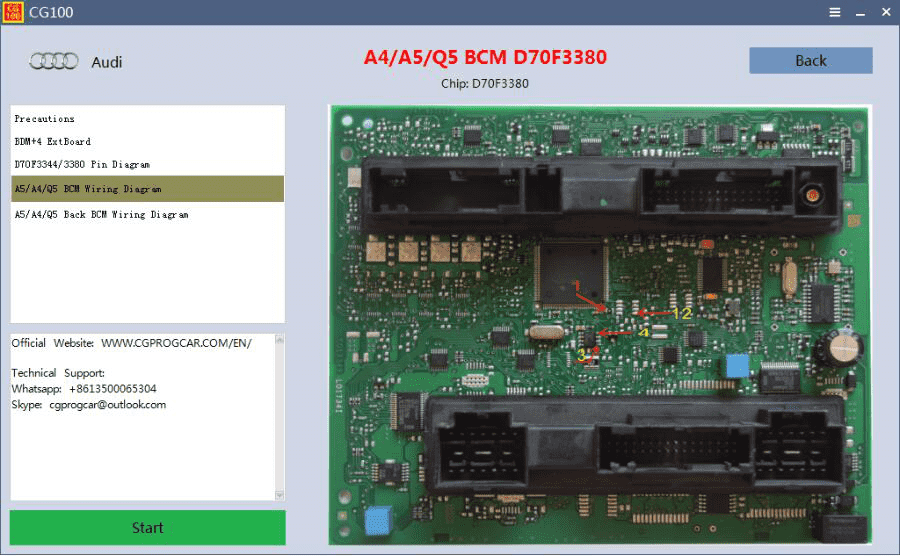Click the scroll down arrow in info panel
The width and height of the screenshot is (900, 556).
(280, 495)
